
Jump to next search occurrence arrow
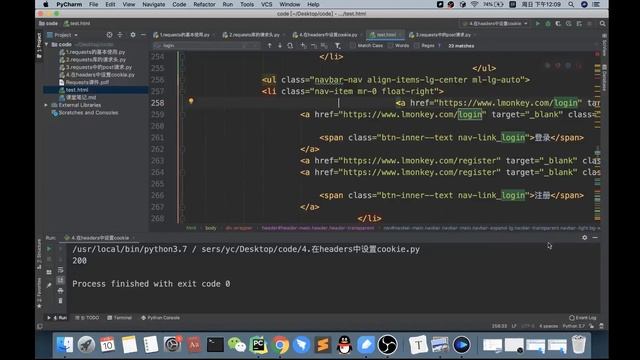(x=280, y=46)
